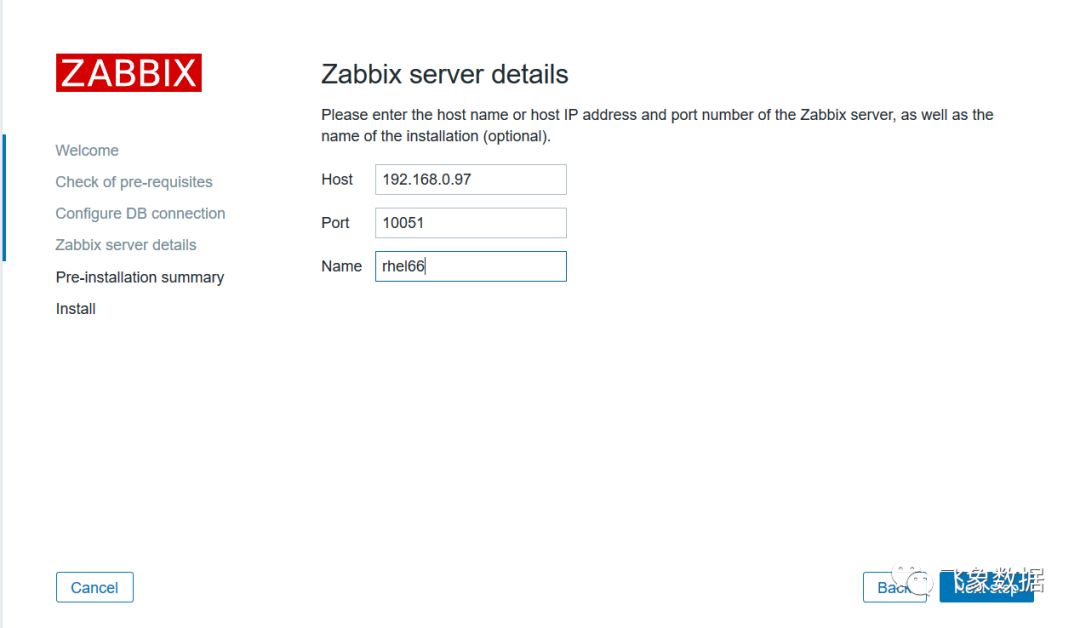Go back using the Back button
Image resolution: width=1080 pixels, height=628 pixels.
coord(893,587)
